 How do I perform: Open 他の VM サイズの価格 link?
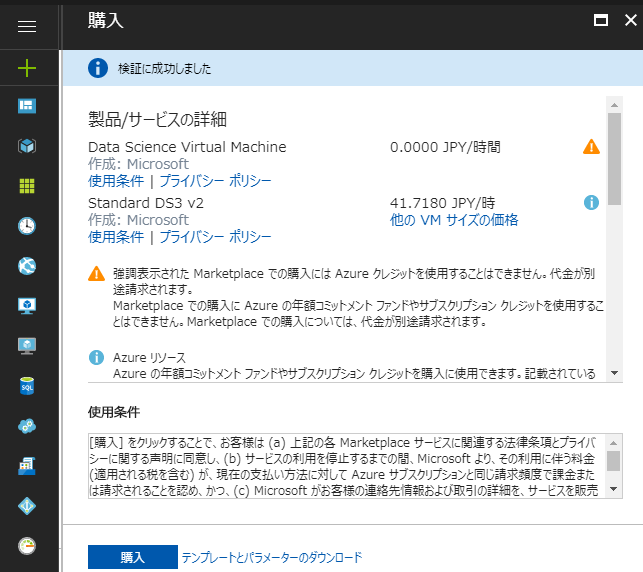(453, 220)
